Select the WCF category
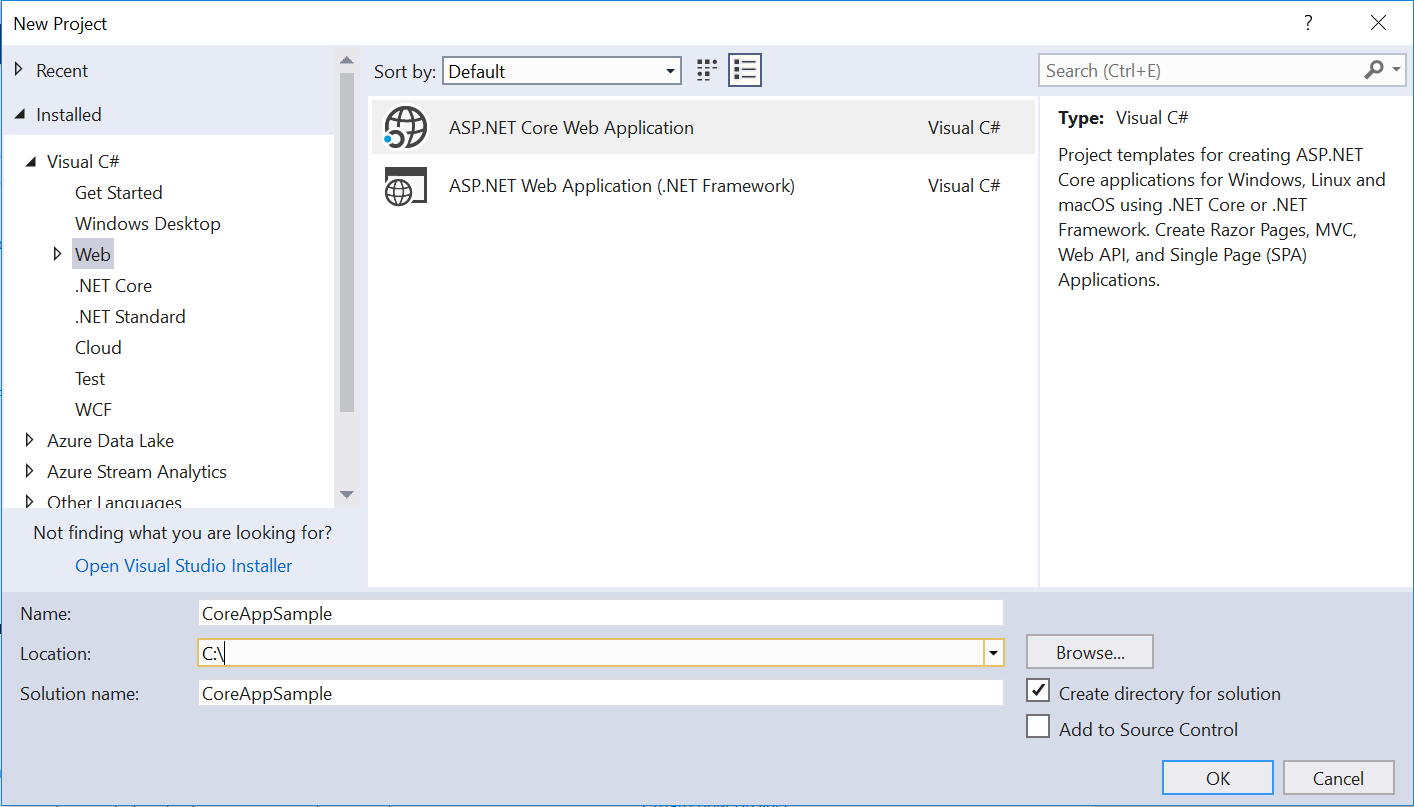 coord(93,409)
